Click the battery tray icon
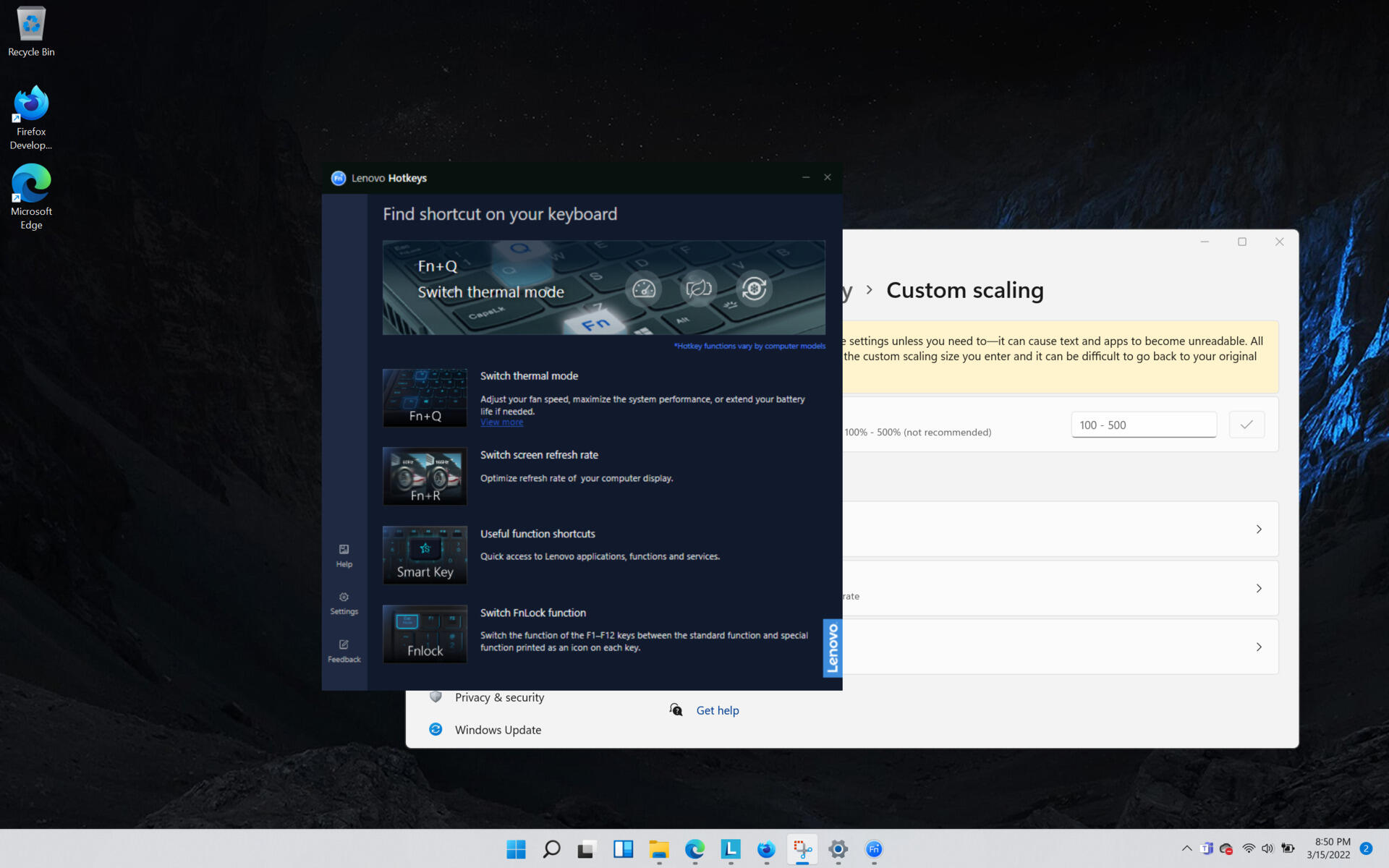Viewport: 1389px width, 868px height. 1288,848
